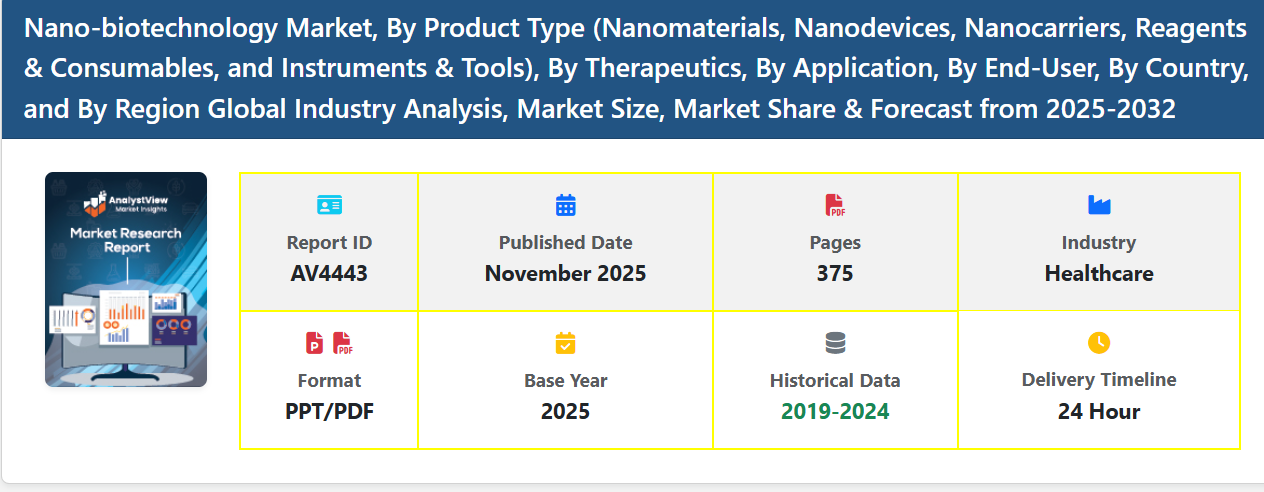Open the Market Research Report cover thumbnail

point(126,280)
